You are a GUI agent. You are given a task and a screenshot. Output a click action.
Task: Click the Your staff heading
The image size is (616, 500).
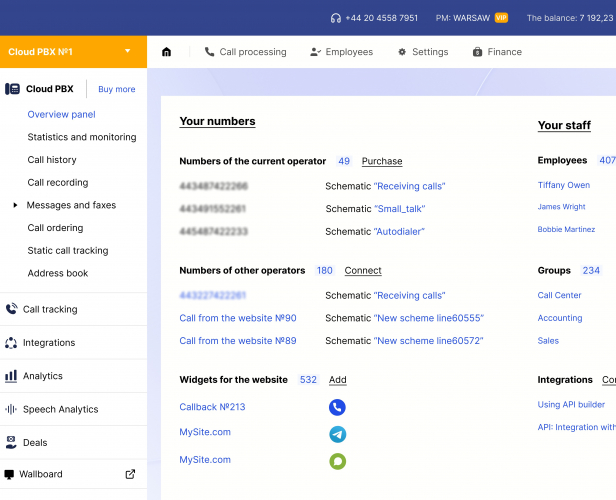(x=564, y=125)
